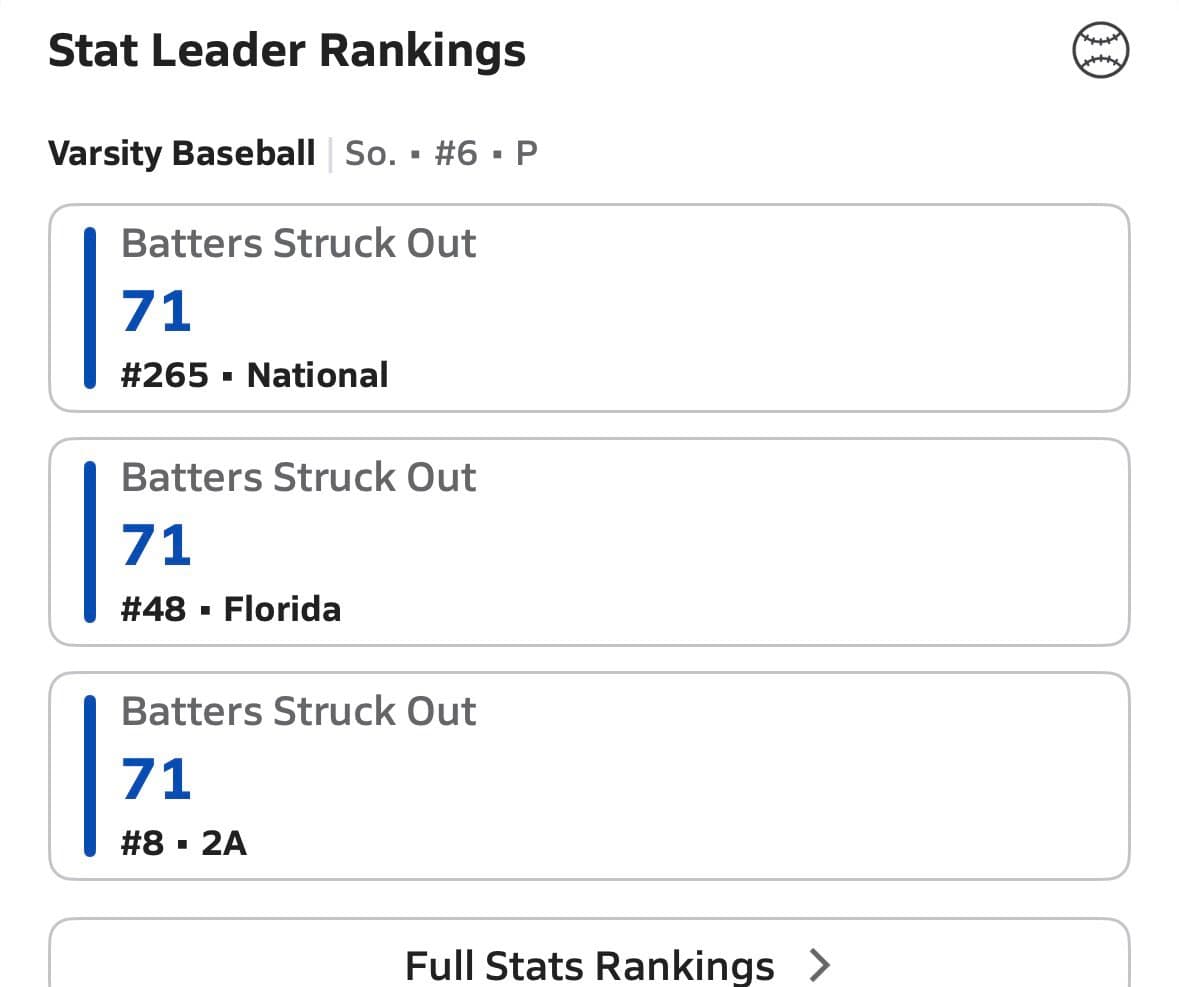Click the blue accent bar in 2A card
Screen dimensions: 1179x987
coord(90,776)
